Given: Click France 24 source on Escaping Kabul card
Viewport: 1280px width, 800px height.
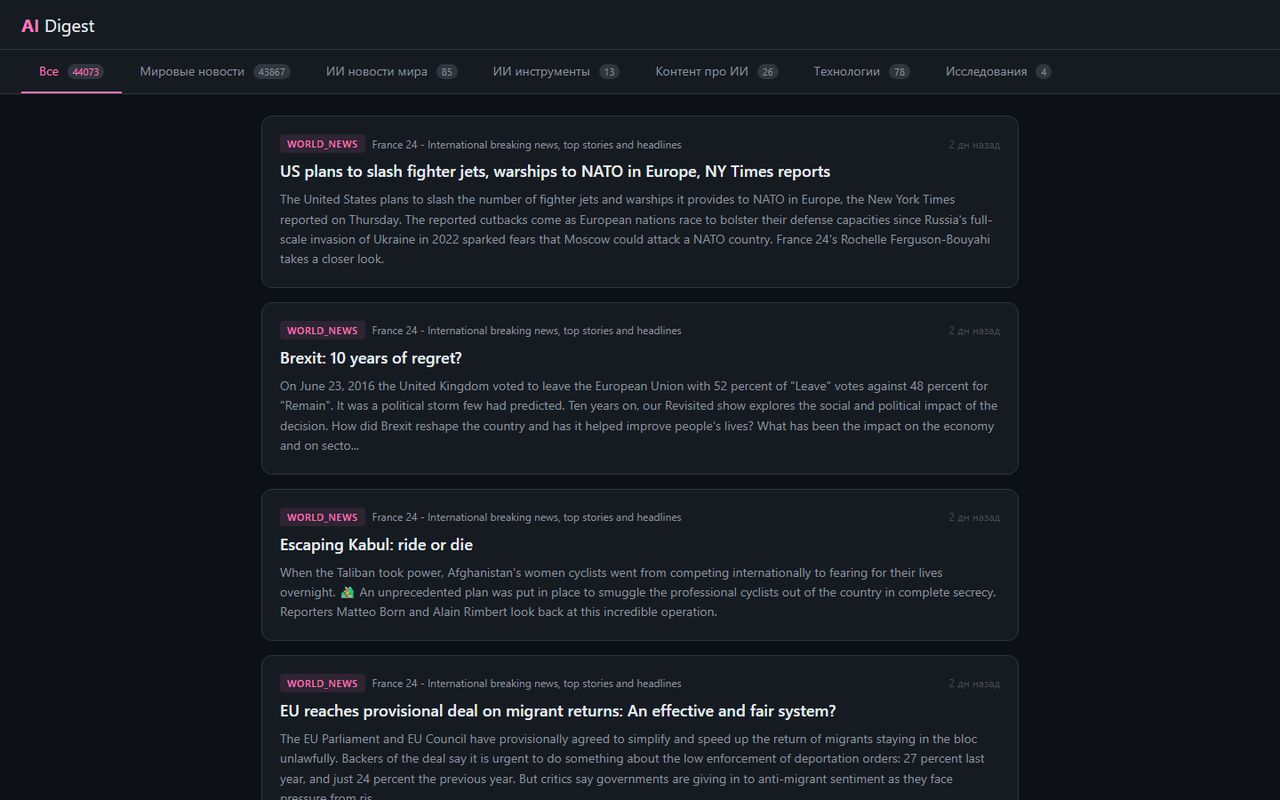Looking at the screenshot, I should coord(526,518).
